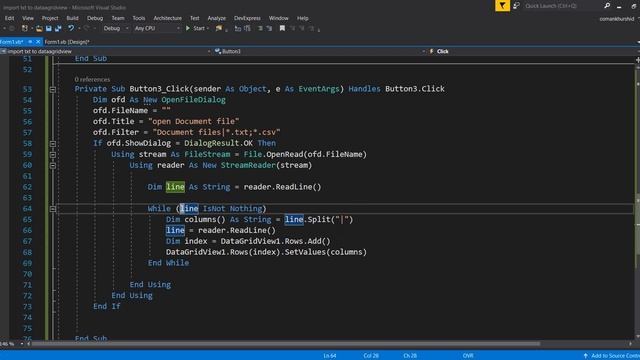Open the DevExpress menu
The height and width of the screenshot is (360, 640).
click(x=247, y=18)
